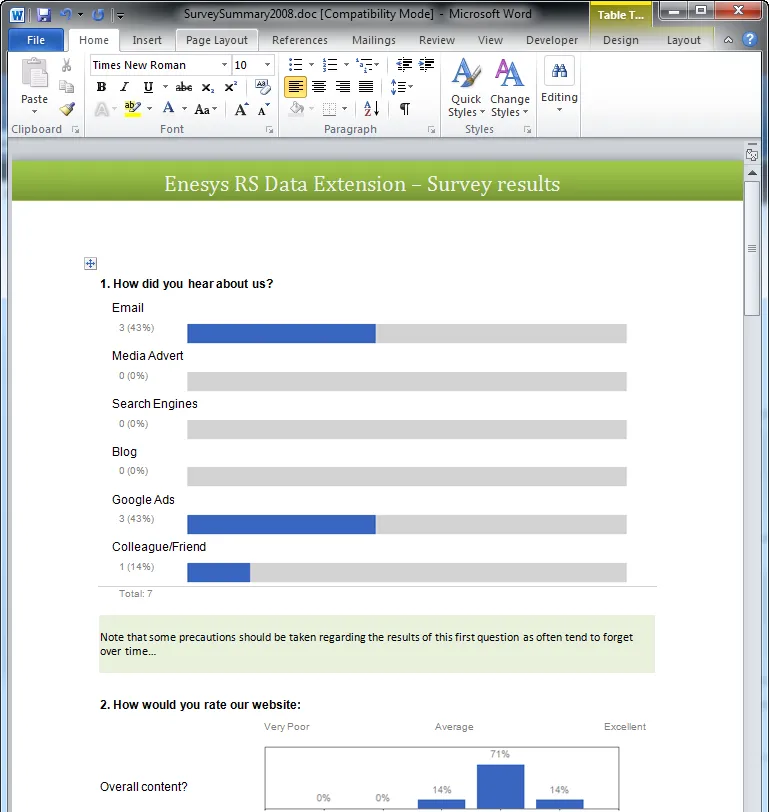The height and width of the screenshot is (812, 769).
Task: Click the Format Painter brush icon
Action: coord(67,109)
